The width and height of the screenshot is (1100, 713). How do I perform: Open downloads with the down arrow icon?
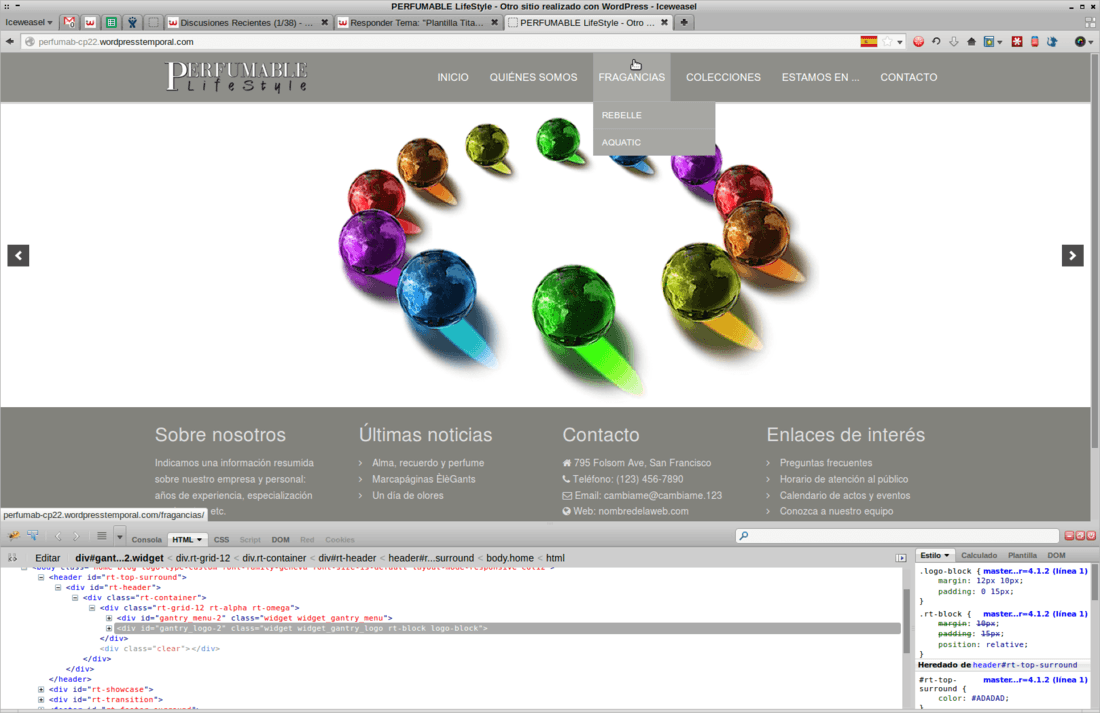pos(953,41)
